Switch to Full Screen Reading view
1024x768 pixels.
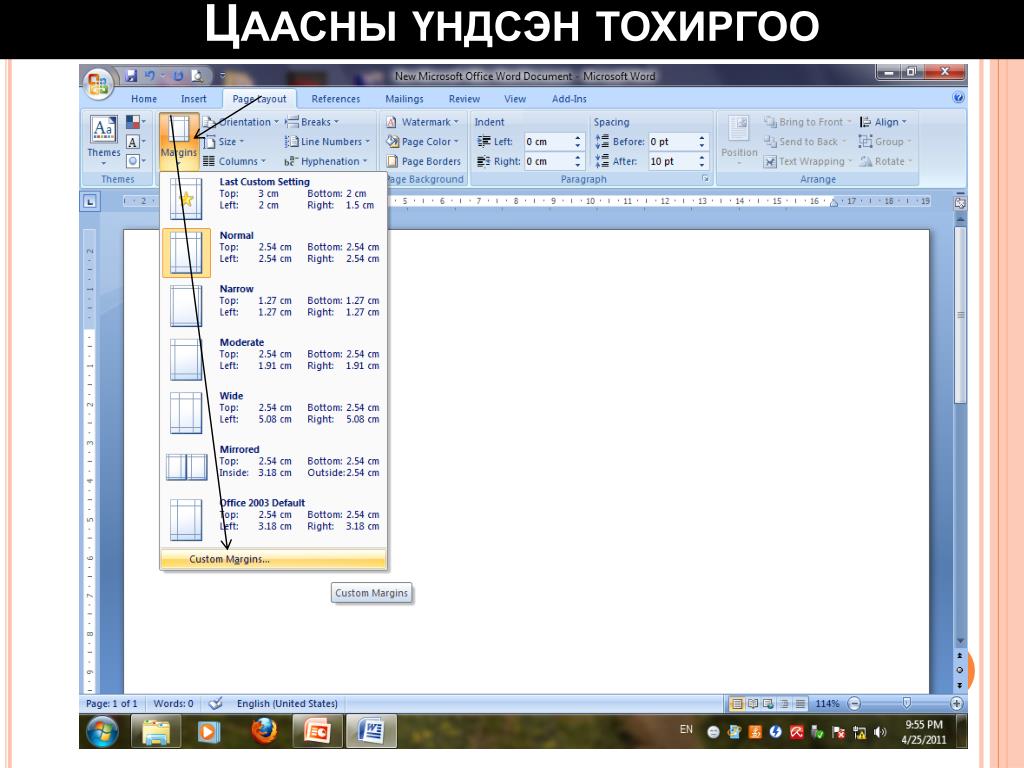click(x=753, y=703)
